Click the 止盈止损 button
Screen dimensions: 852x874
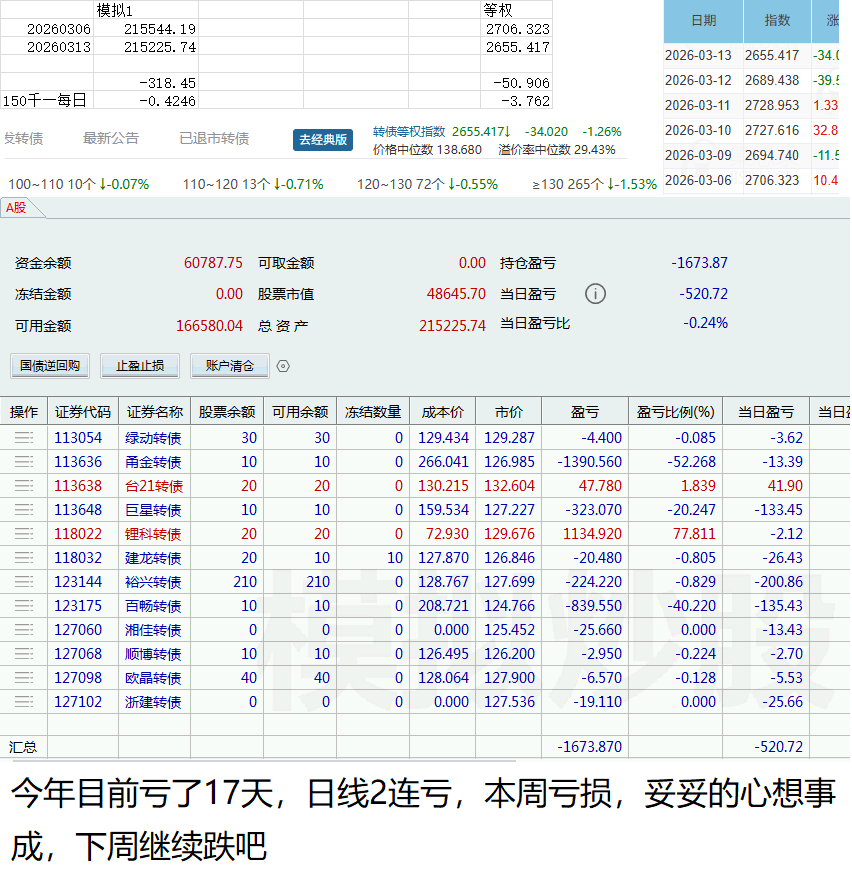(x=140, y=366)
